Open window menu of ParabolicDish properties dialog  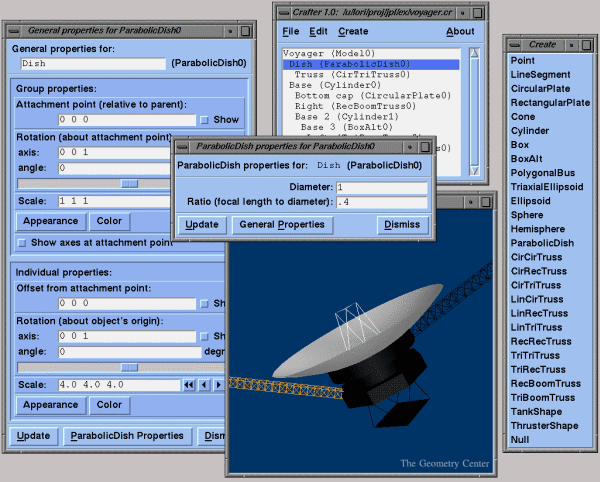point(182,146)
